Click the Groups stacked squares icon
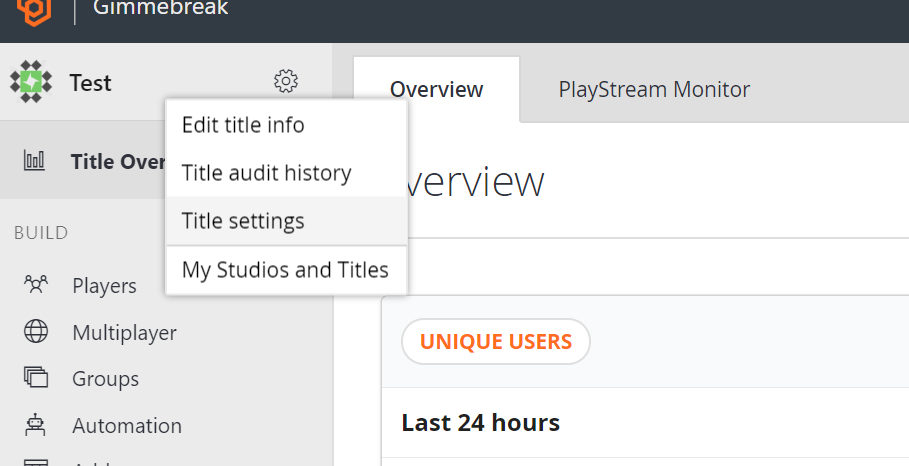The height and width of the screenshot is (466, 909). tap(36, 378)
